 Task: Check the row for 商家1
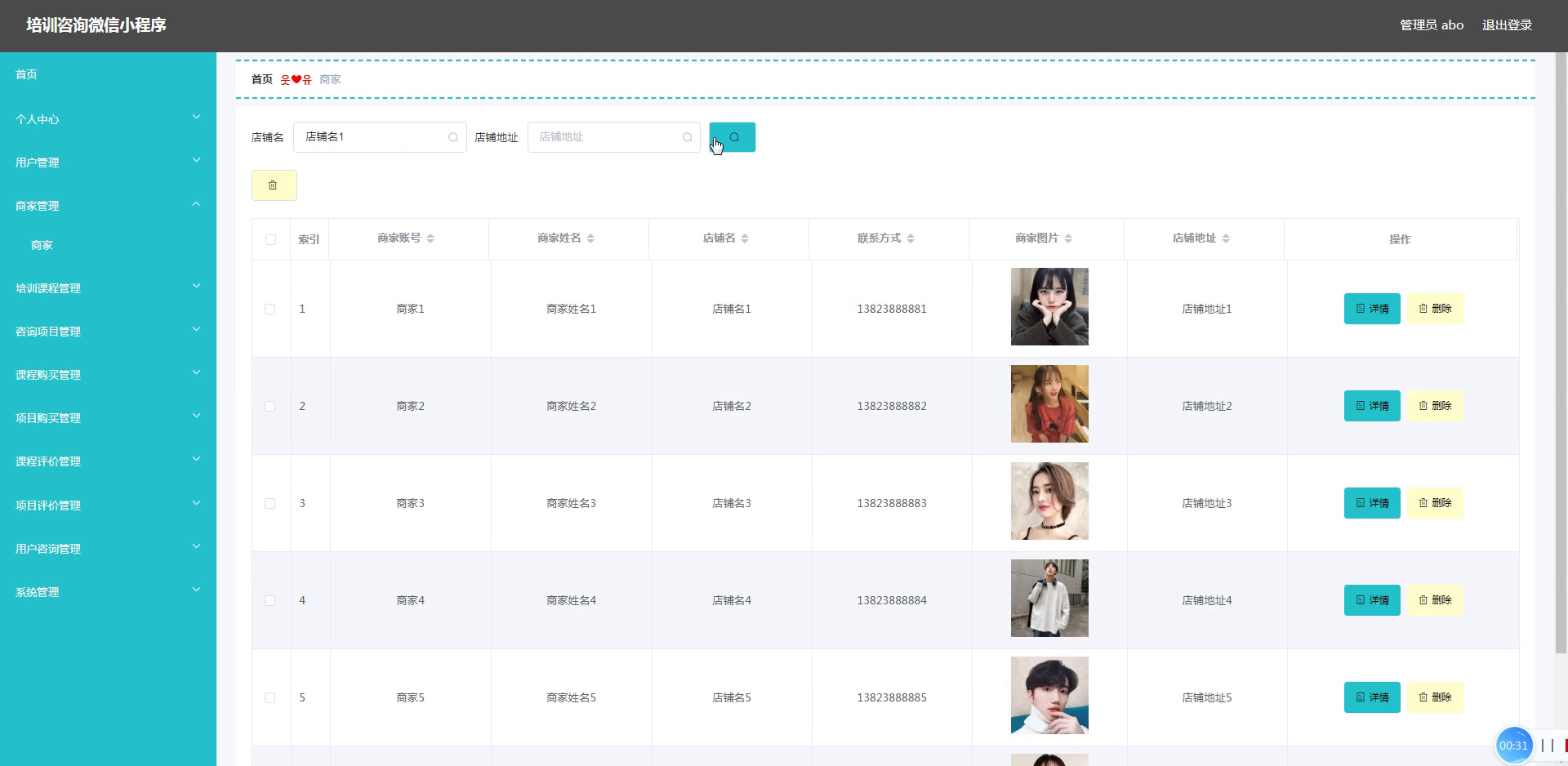(x=270, y=309)
